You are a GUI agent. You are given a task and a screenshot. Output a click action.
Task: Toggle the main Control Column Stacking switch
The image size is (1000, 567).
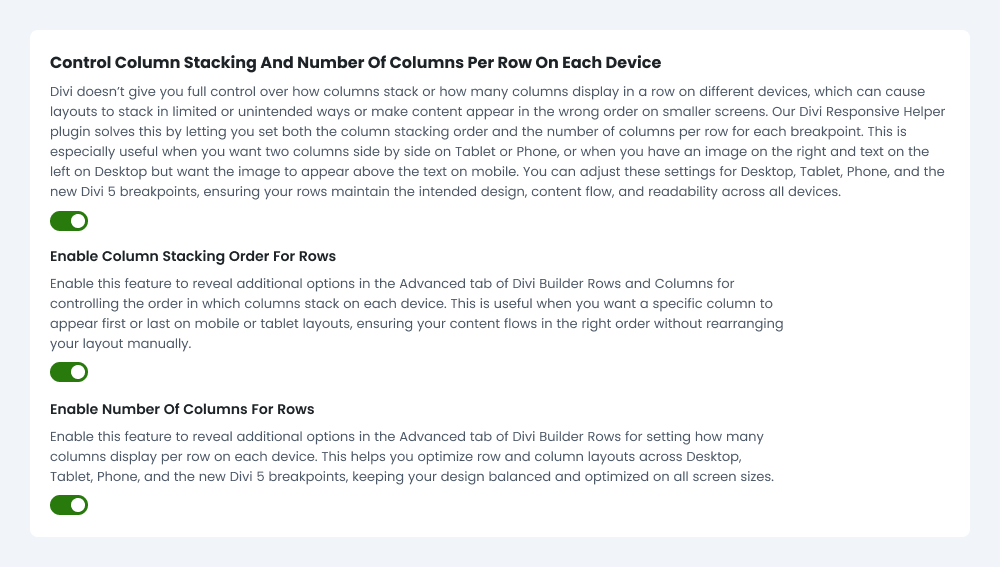(69, 221)
